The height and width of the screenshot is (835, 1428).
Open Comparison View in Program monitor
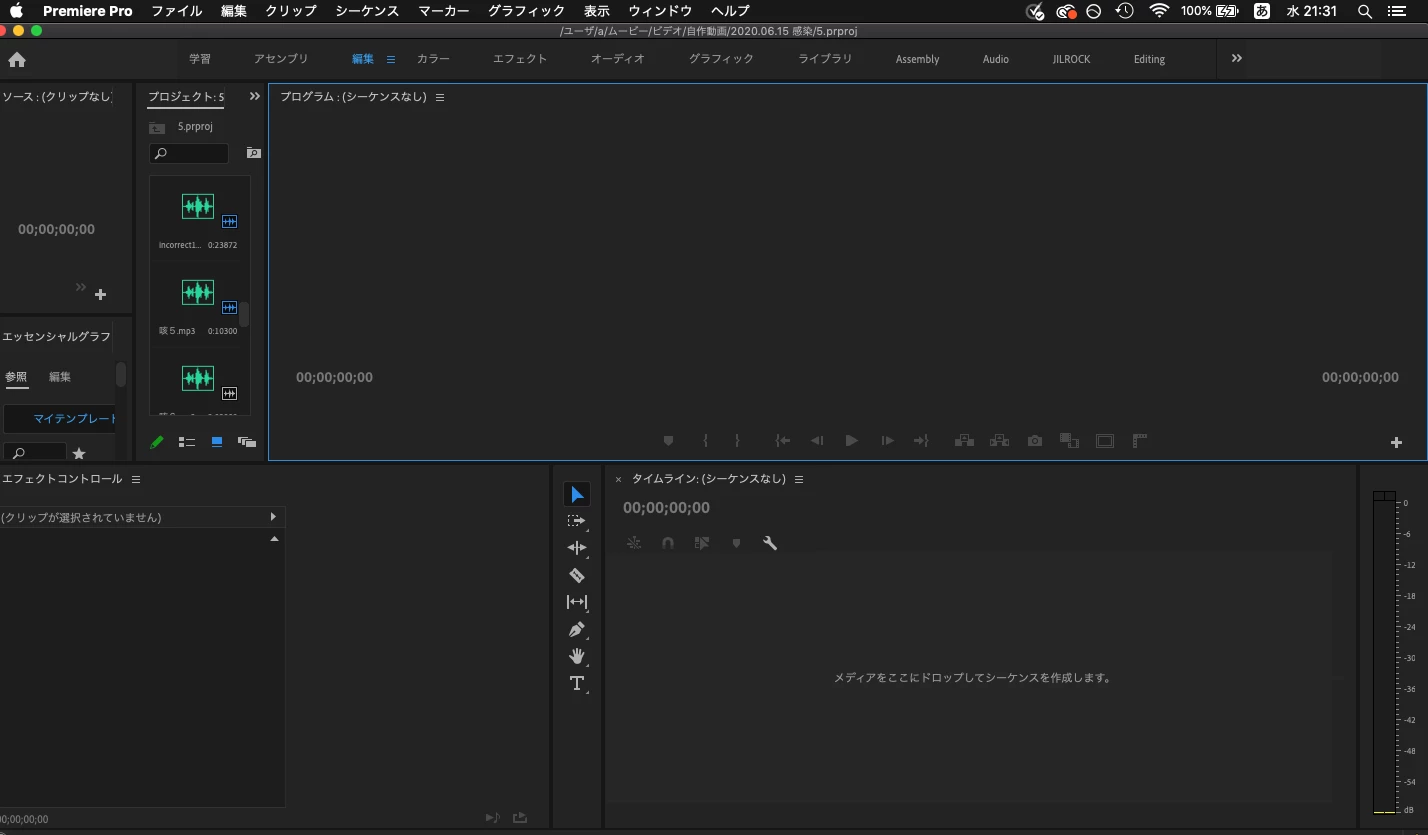[x=1069, y=441]
